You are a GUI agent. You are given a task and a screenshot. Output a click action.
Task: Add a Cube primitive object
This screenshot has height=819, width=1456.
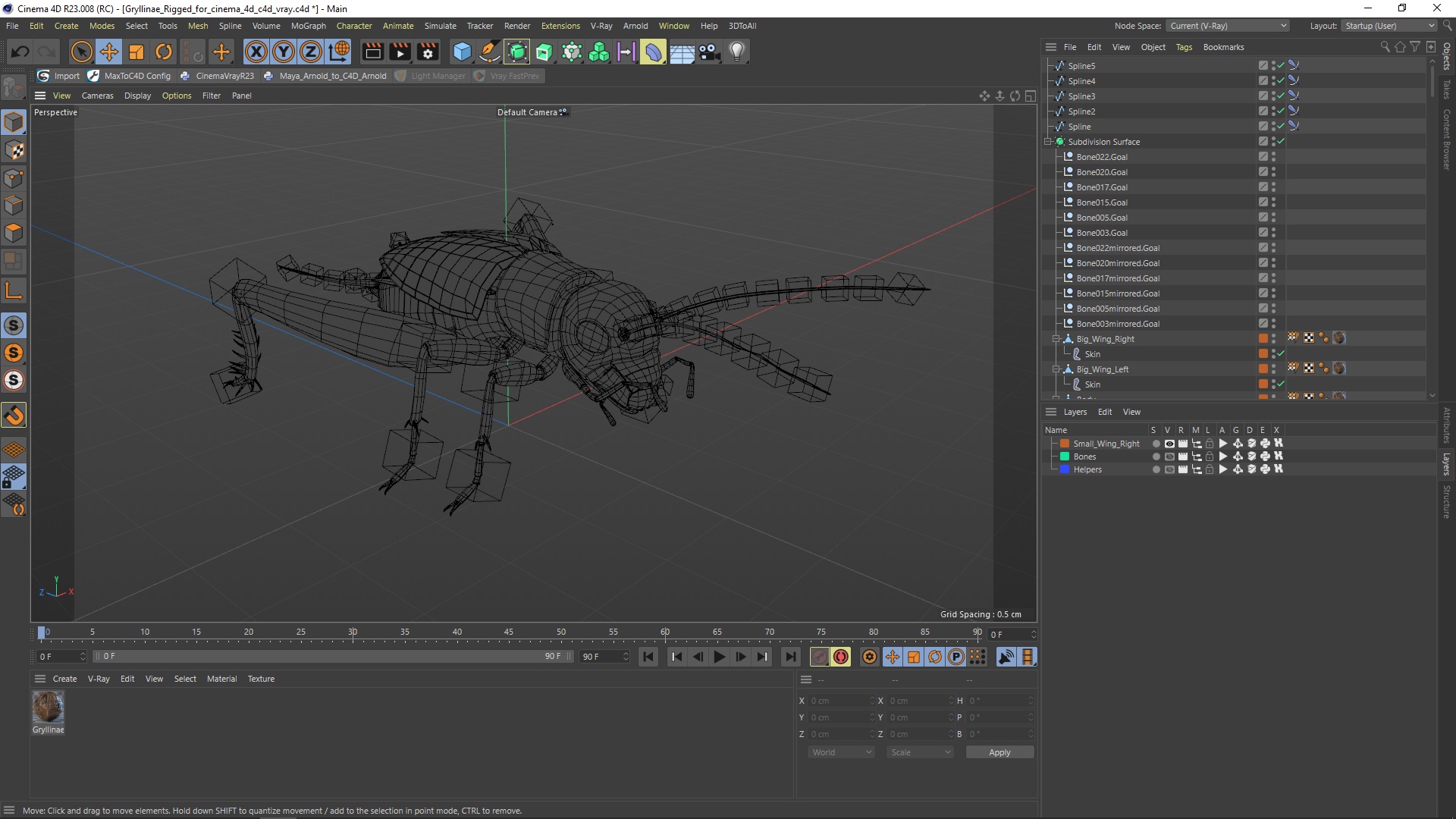[x=462, y=52]
